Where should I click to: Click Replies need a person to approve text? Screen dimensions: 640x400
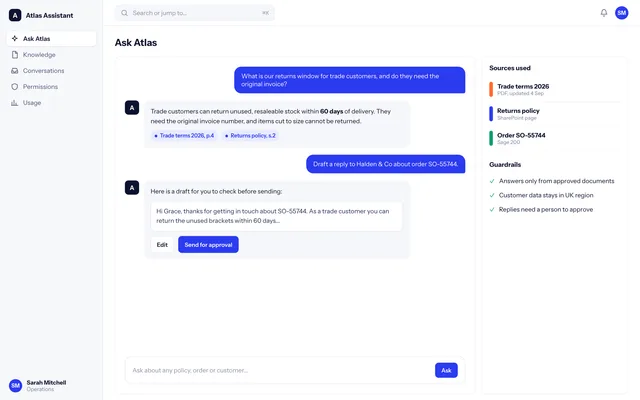pos(546,209)
